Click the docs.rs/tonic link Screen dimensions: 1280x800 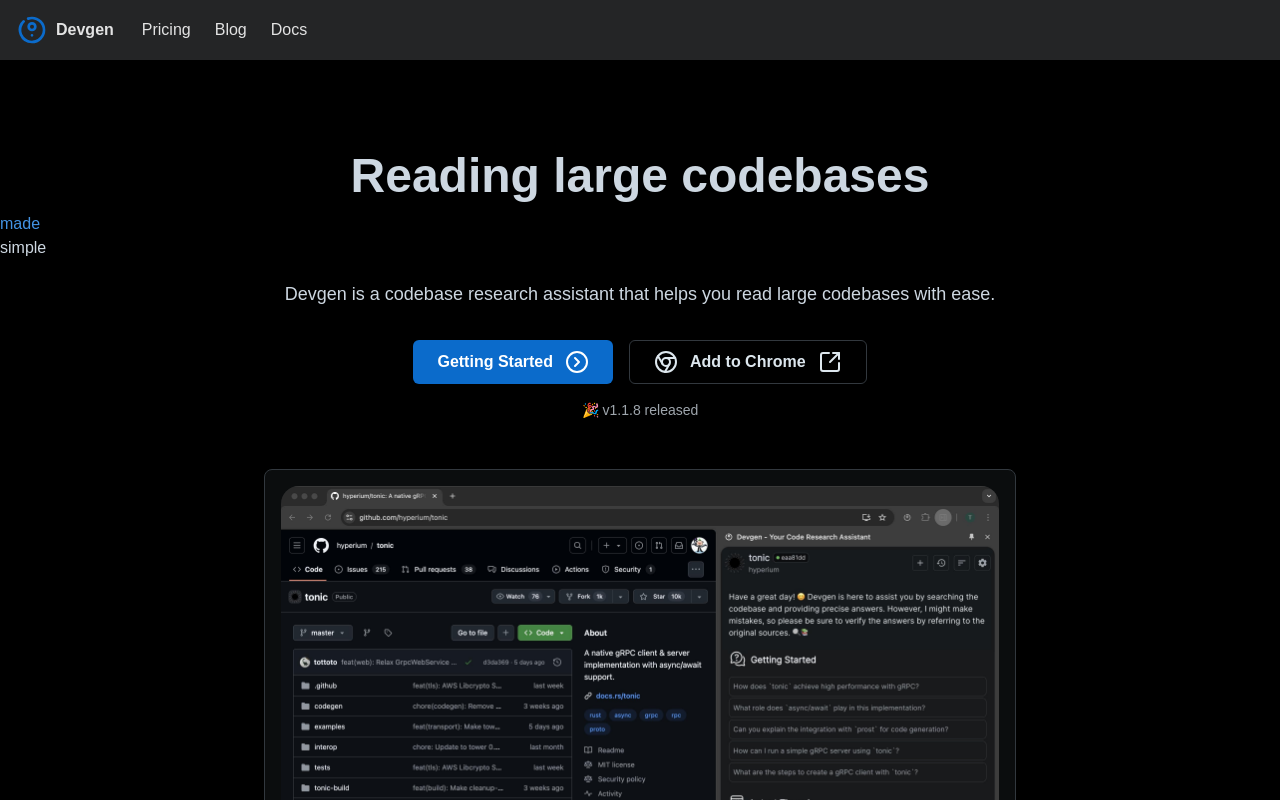[x=618, y=696]
